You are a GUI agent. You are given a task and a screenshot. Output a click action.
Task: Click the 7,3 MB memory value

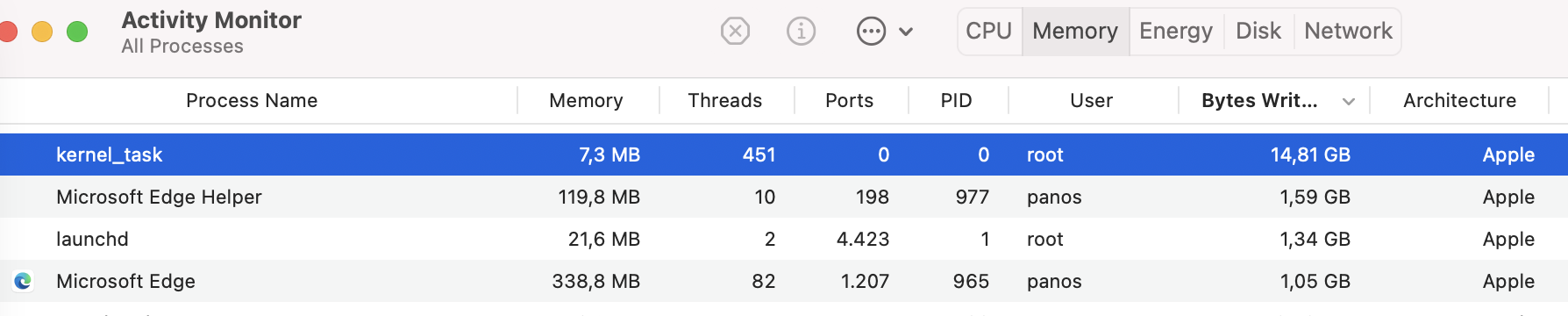[x=609, y=154]
